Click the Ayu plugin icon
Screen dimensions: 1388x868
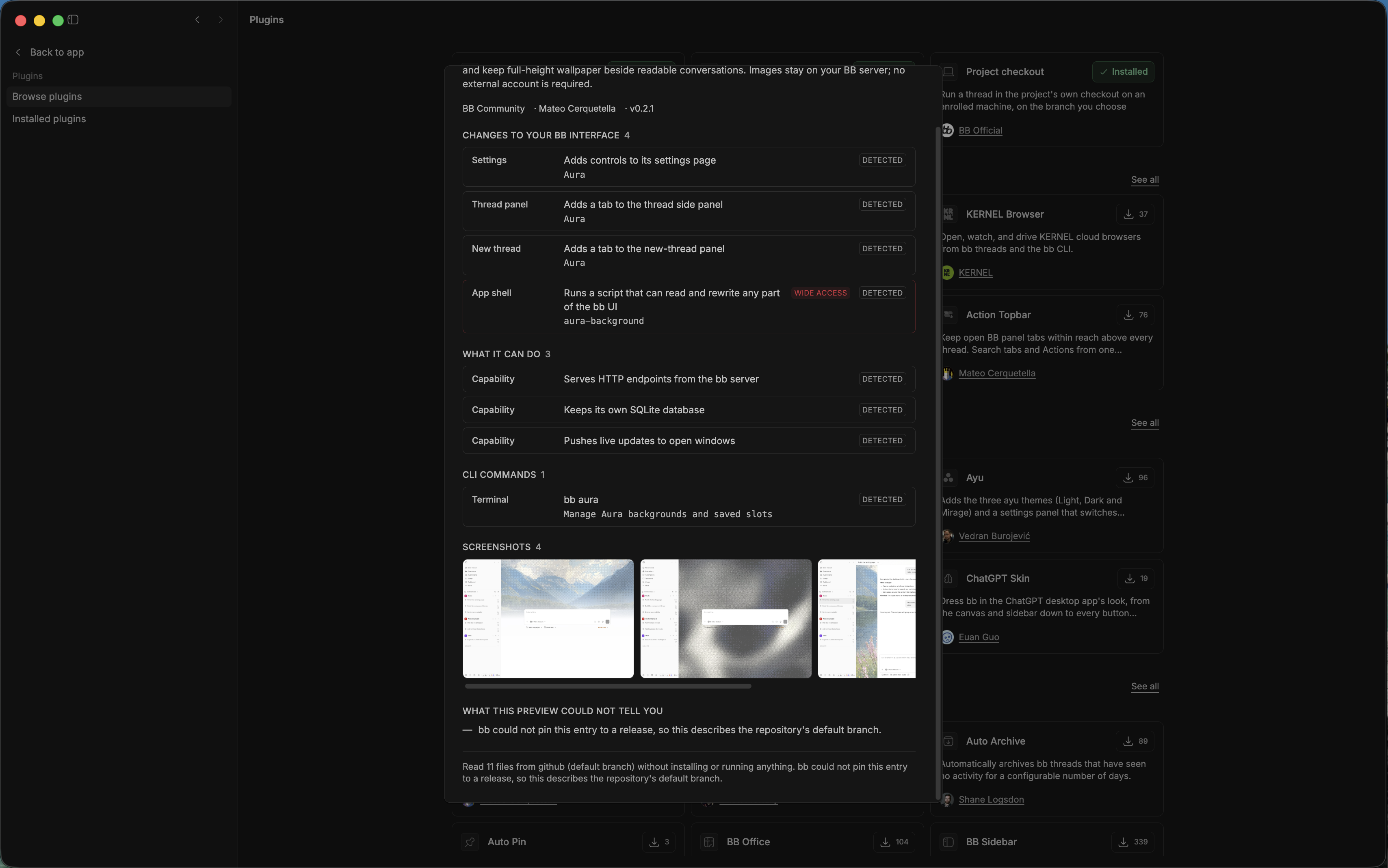point(948,477)
